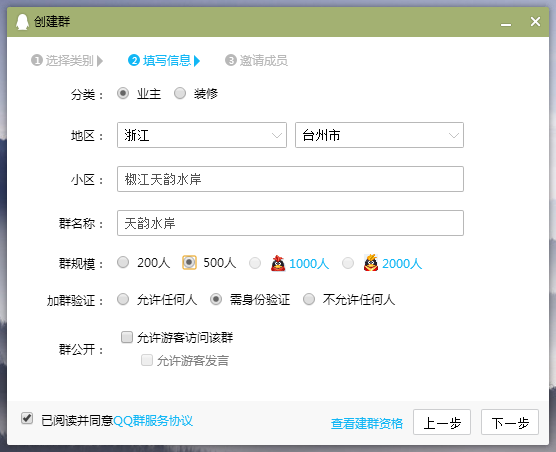Click into the 群名称 text field
The image size is (556, 452).
pos(290,223)
